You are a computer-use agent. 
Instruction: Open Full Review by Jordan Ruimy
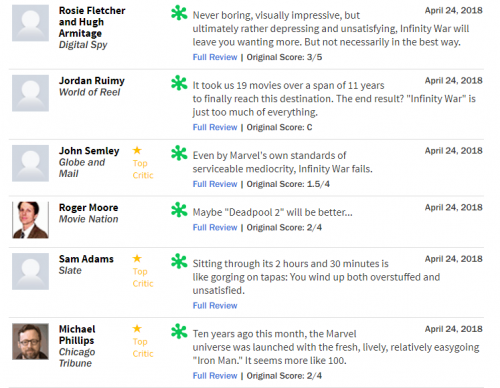pos(215,127)
